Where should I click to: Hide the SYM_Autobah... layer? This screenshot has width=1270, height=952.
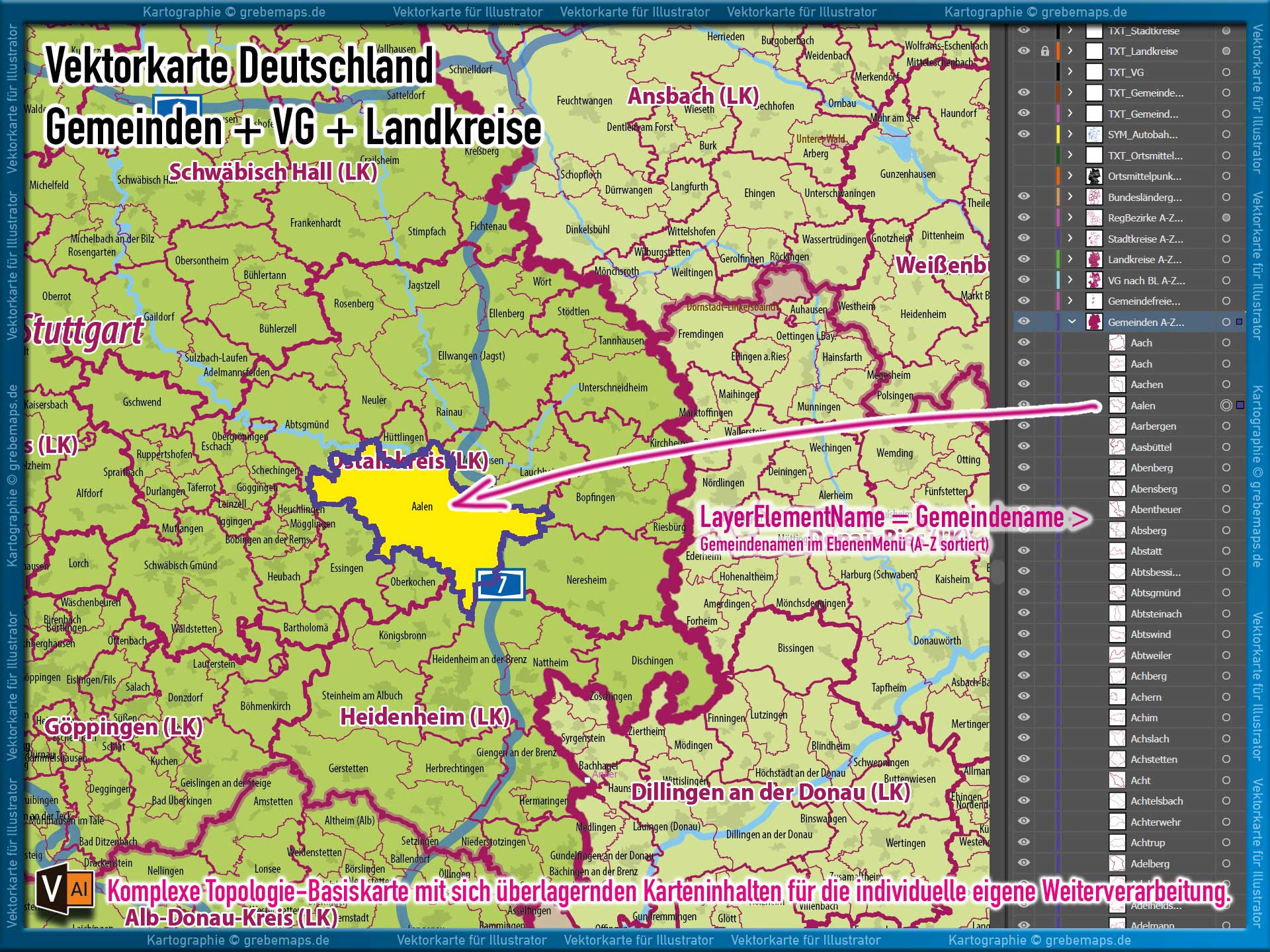[x=1024, y=134]
